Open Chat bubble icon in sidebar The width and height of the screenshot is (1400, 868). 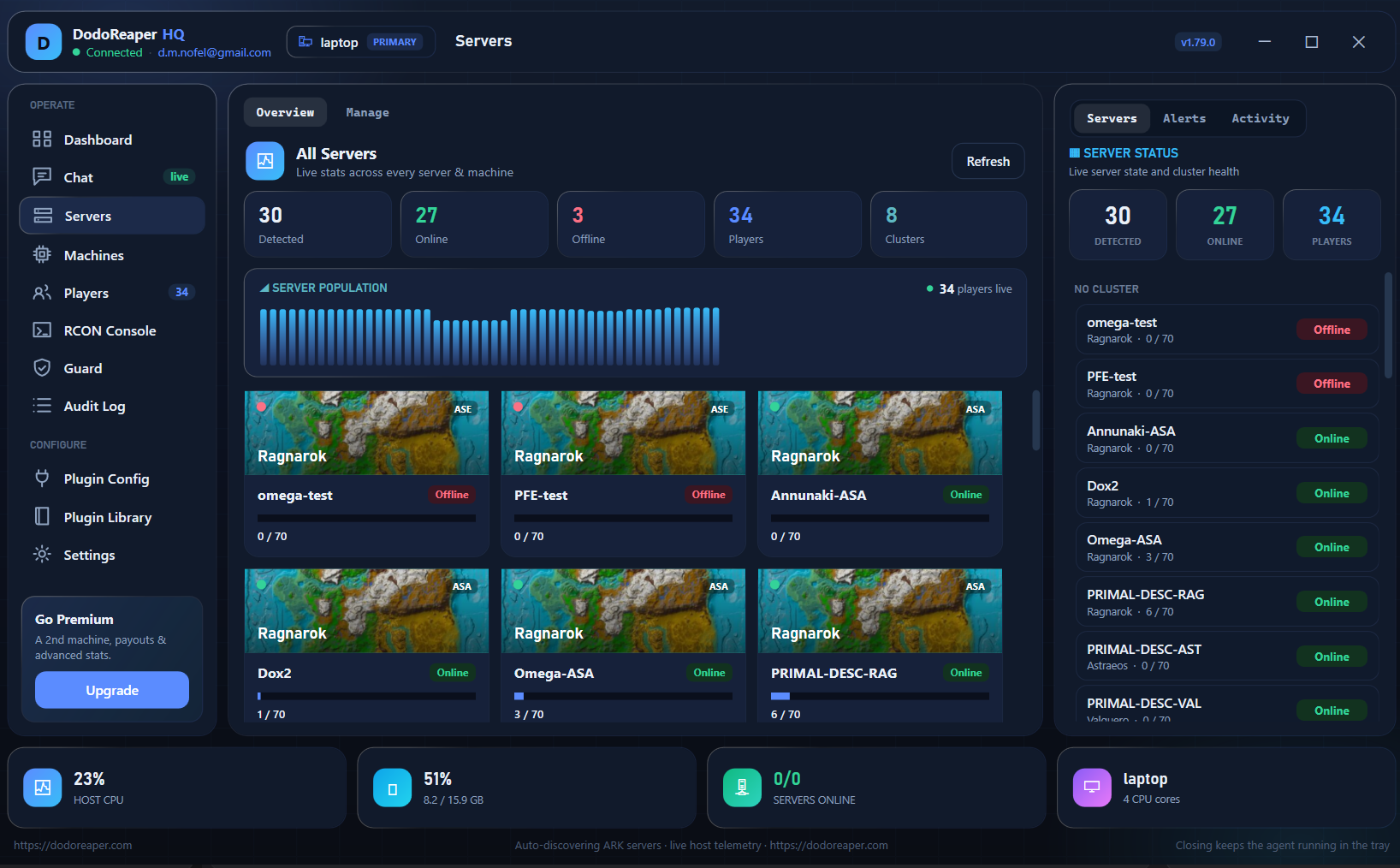[x=42, y=177]
